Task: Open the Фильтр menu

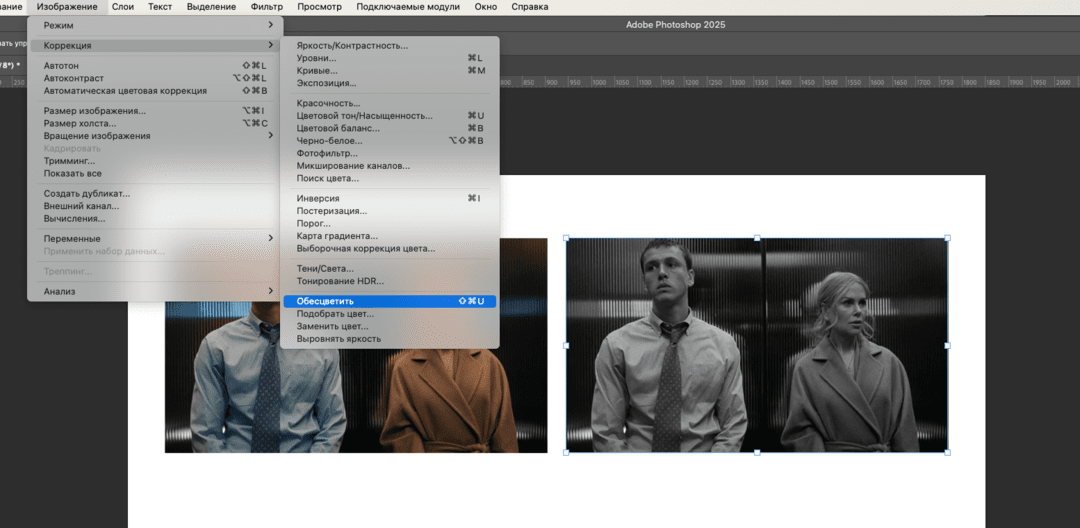Action: click(267, 7)
